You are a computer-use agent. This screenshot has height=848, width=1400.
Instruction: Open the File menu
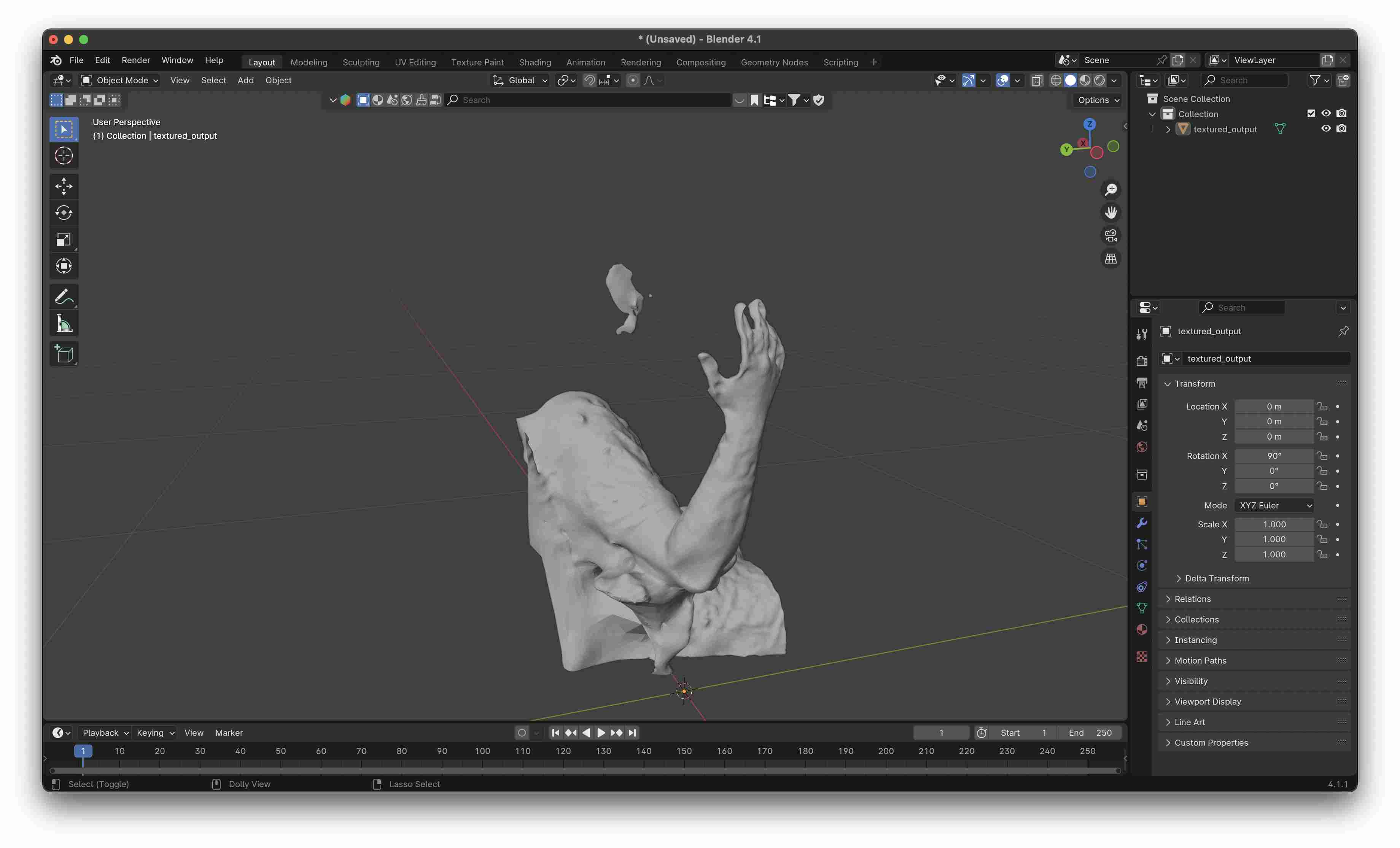click(76, 60)
